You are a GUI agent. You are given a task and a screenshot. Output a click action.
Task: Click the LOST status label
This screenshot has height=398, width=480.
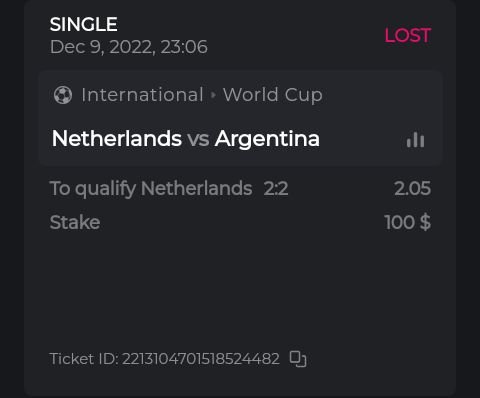pyautogui.click(x=408, y=35)
